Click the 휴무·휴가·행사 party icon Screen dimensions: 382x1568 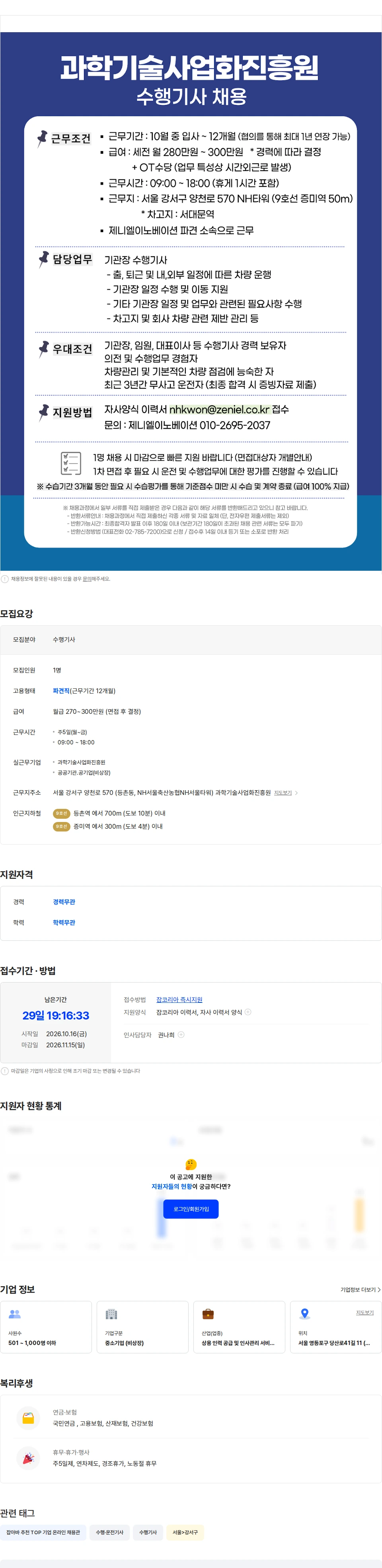(x=28, y=1458)
